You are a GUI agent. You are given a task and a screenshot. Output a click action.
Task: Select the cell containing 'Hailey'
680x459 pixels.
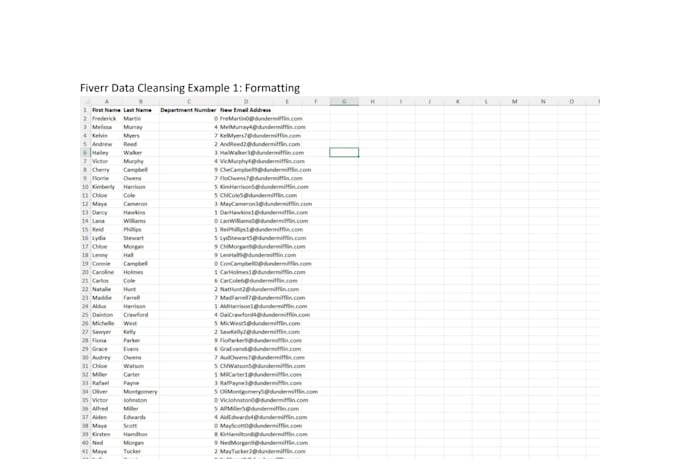click(x=106, y=153)
